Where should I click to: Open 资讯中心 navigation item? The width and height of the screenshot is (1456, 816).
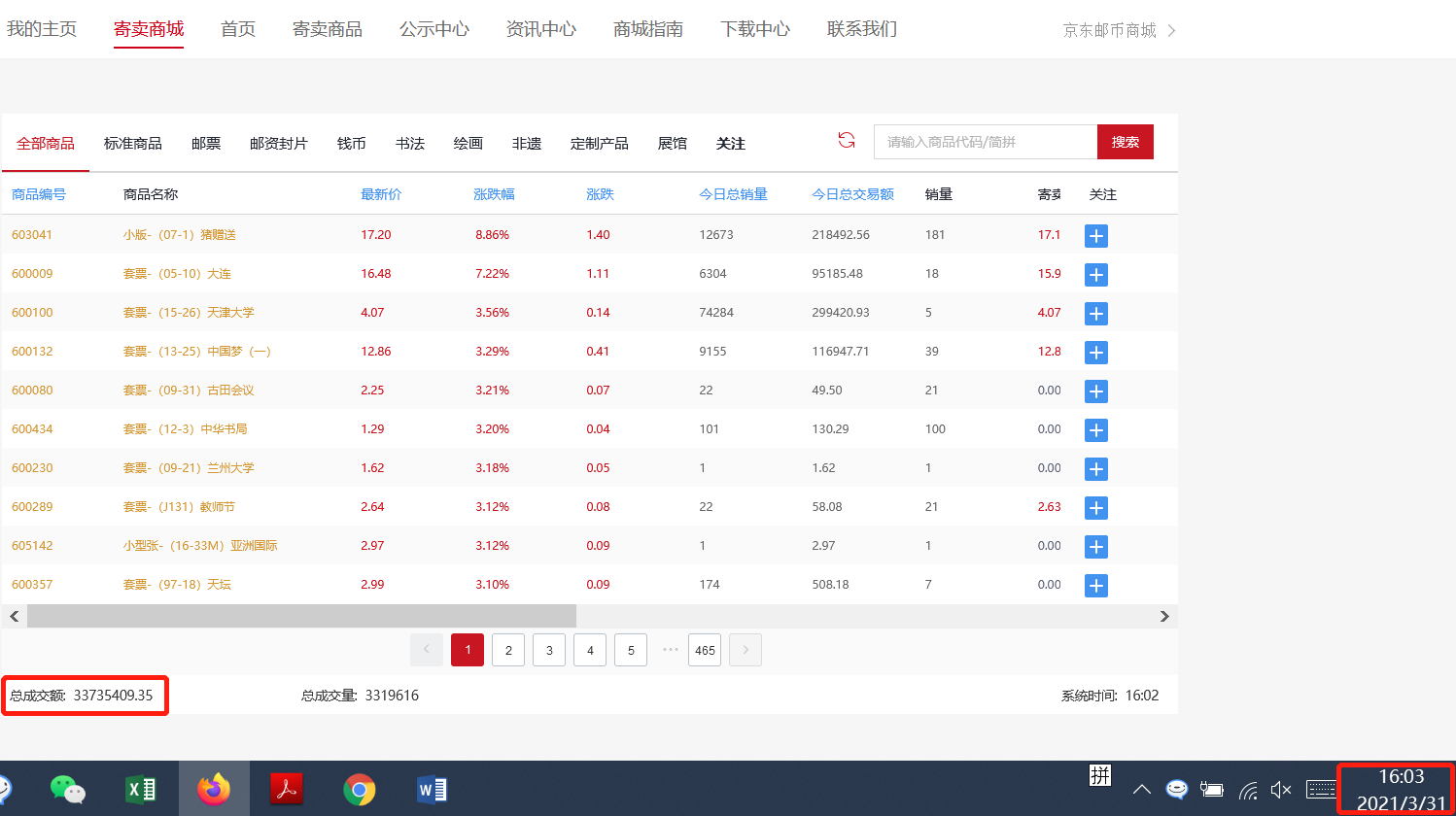541,29
